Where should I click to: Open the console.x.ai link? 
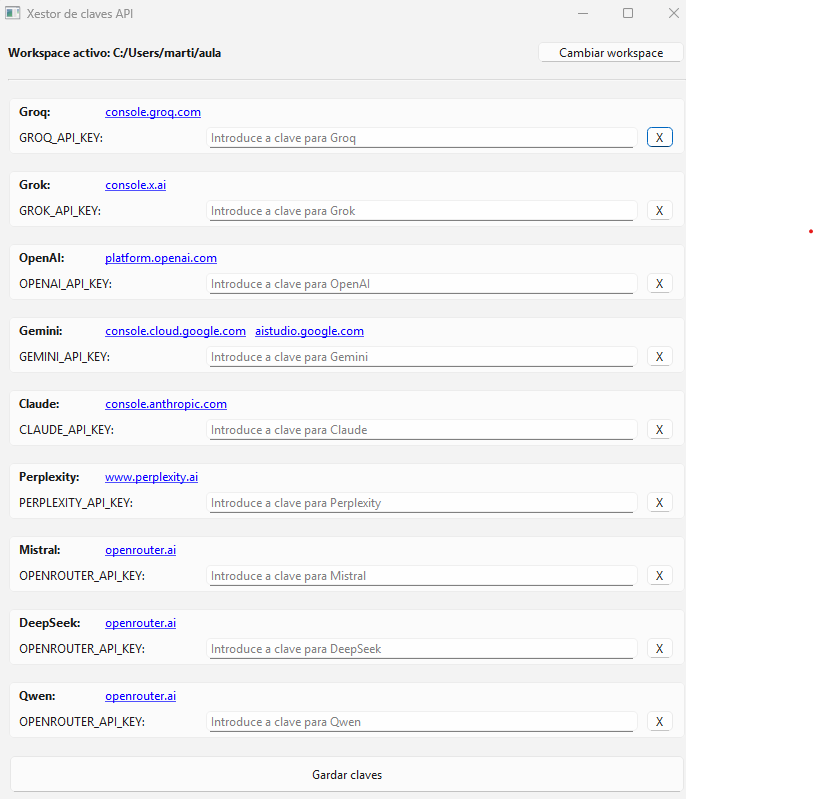pyautogui.click(x=135, y=185)
